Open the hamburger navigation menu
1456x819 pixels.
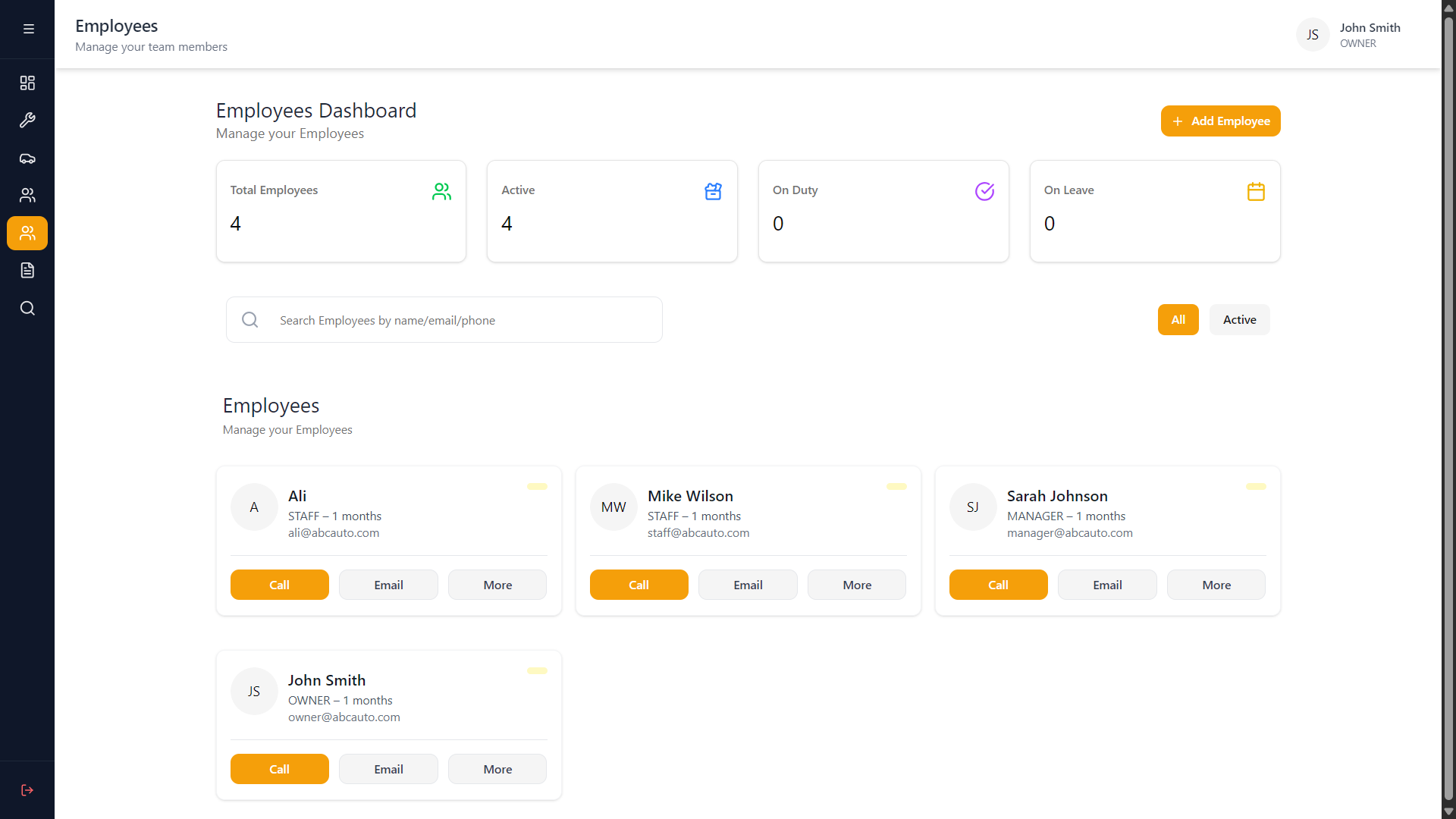28,28
